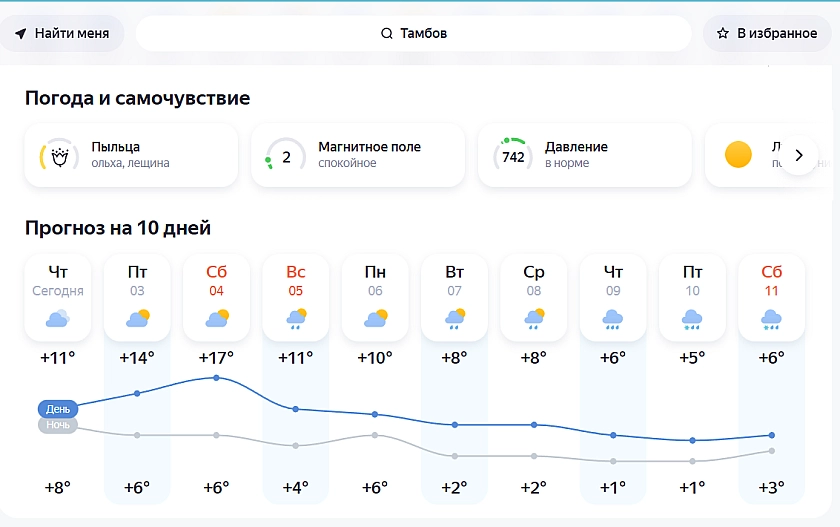Click Sunday 05 rain weather icon
This screenshot has height=527, width=840.
pos(296,319)
